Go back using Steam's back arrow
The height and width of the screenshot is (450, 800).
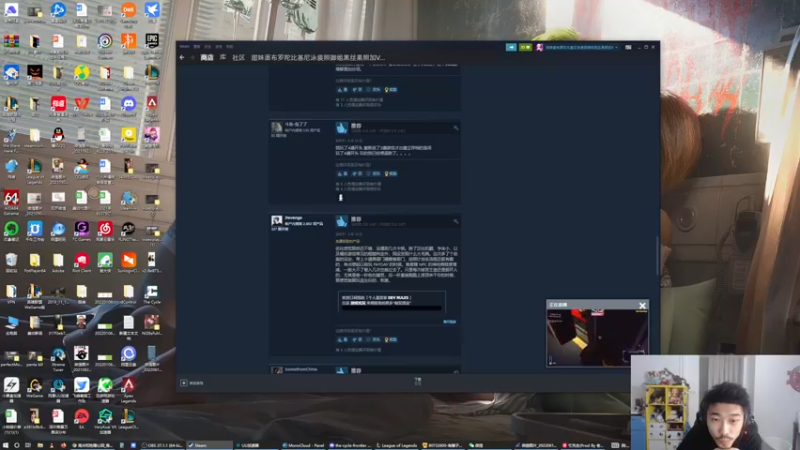pyautogui.click(x=182, y=58)
